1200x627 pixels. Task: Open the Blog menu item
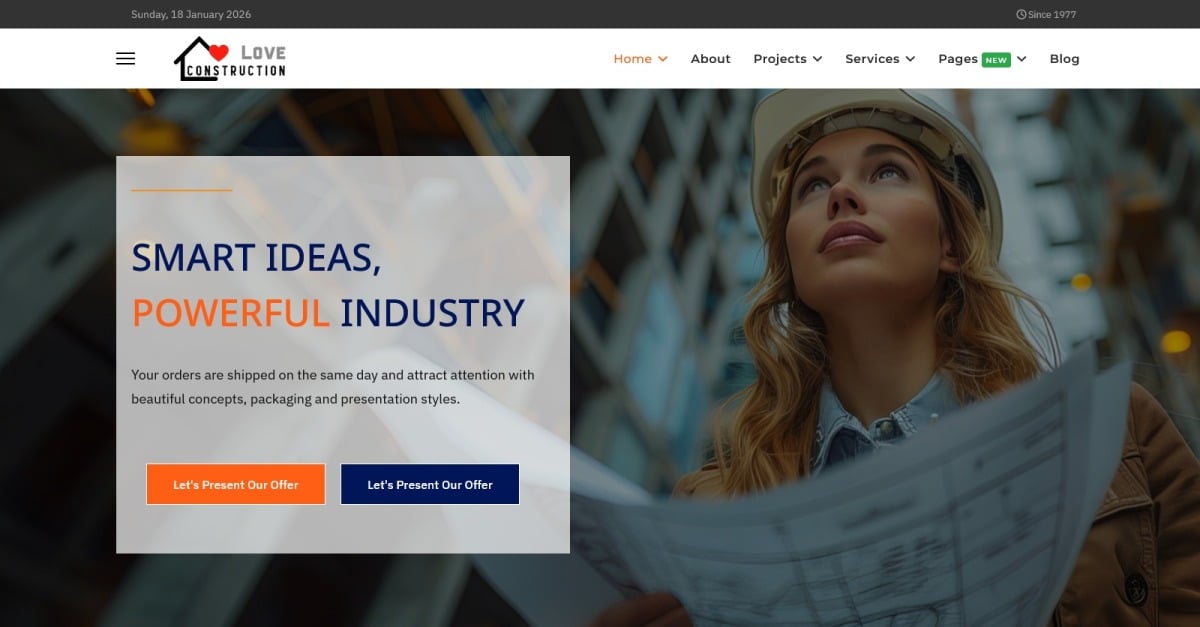click(x=1064, y=59)
